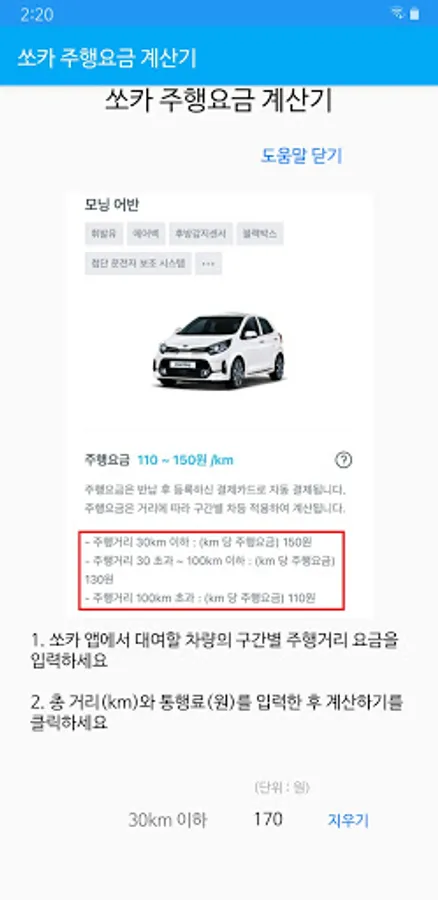Tap the red-boxed distance fee section
438x900 pixels.
click(212, 571)
